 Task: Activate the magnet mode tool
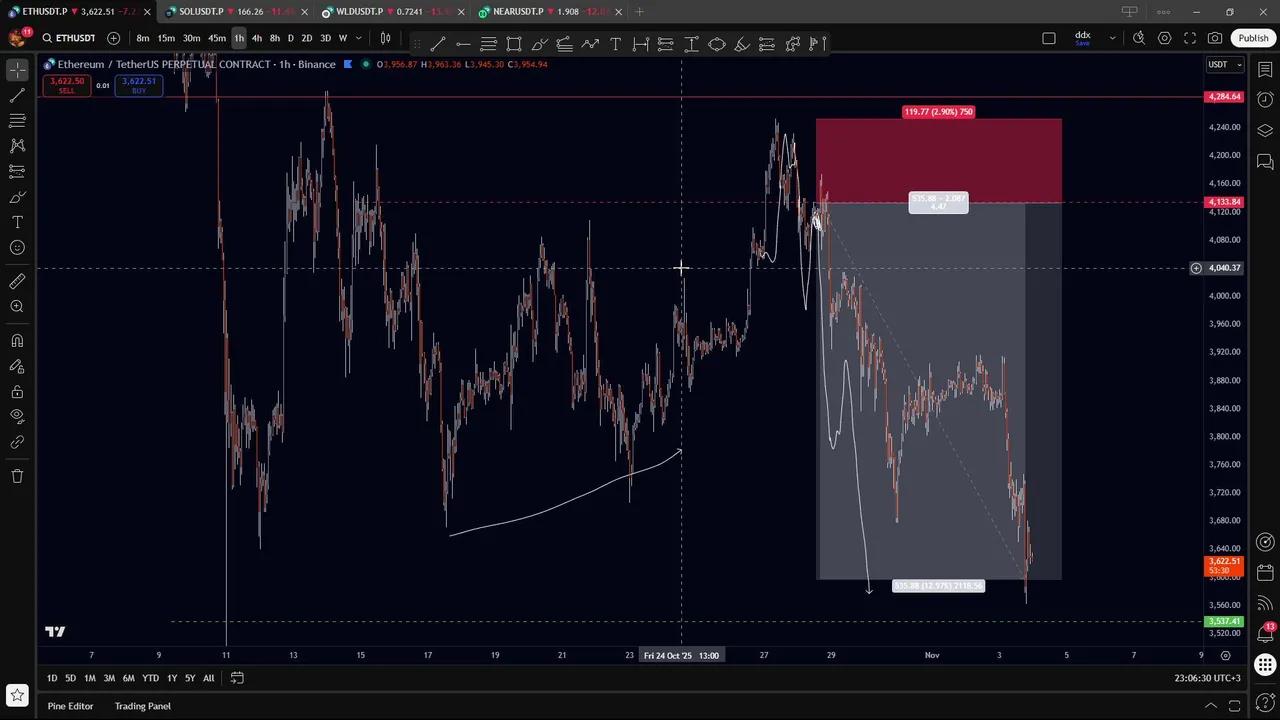click(x=17, y=341)
